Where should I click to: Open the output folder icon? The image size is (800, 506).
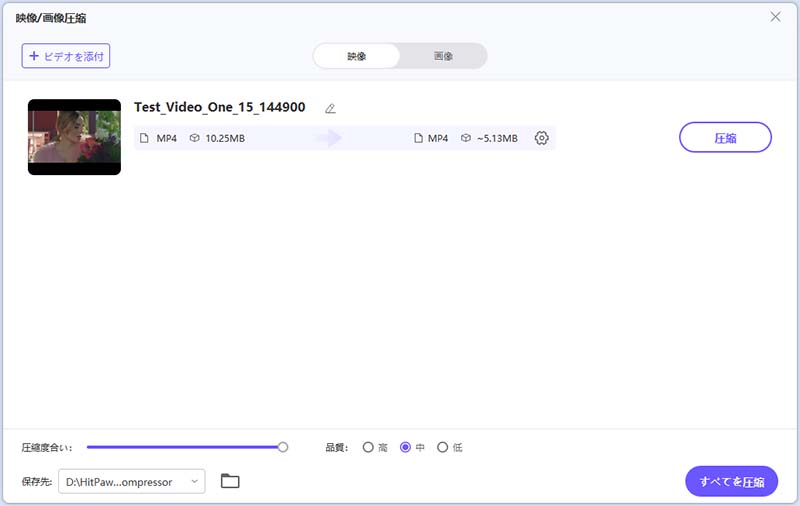(x=230, y=482)
